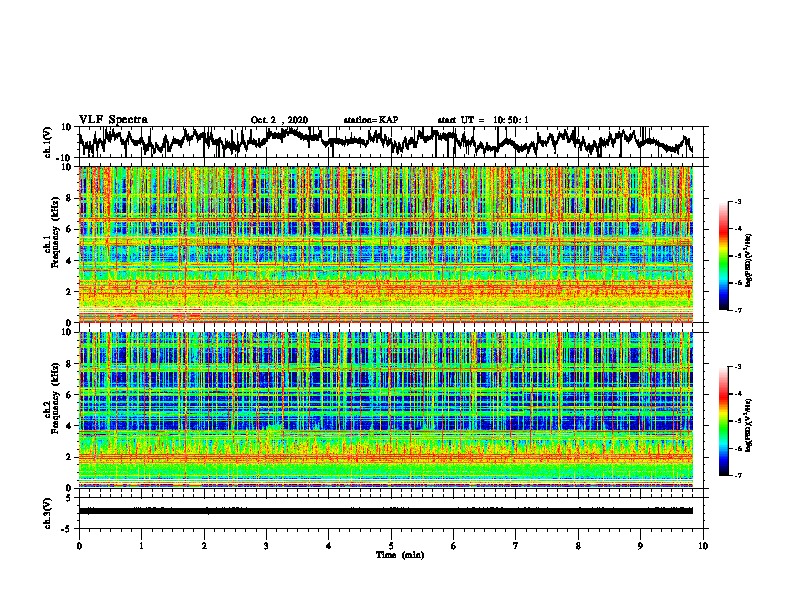Click the "VLF Spectra" title text
The height and width of the screenshot is (612, 792).
pos(113,119)
